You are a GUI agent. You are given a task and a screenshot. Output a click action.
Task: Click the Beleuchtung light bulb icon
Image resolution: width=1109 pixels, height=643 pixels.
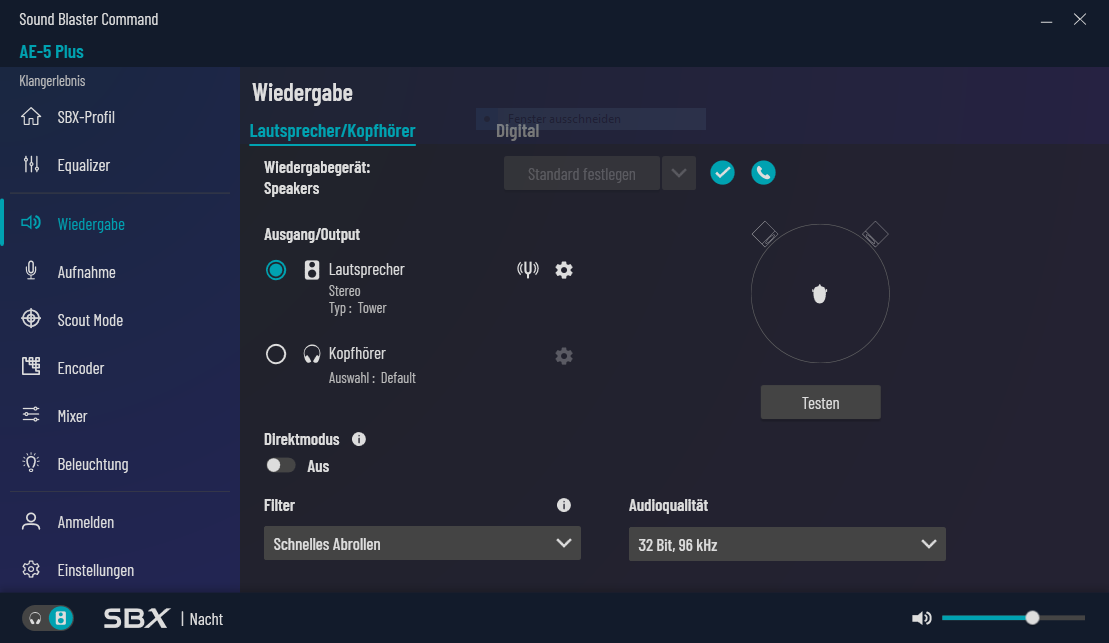tap(31, 463)
